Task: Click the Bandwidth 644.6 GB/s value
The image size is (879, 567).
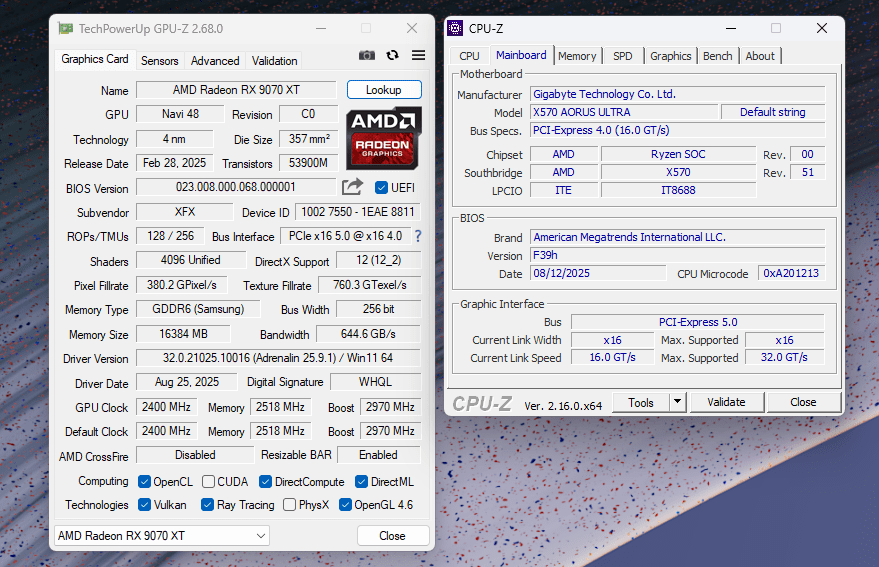Action: click(x=368, y=334)
